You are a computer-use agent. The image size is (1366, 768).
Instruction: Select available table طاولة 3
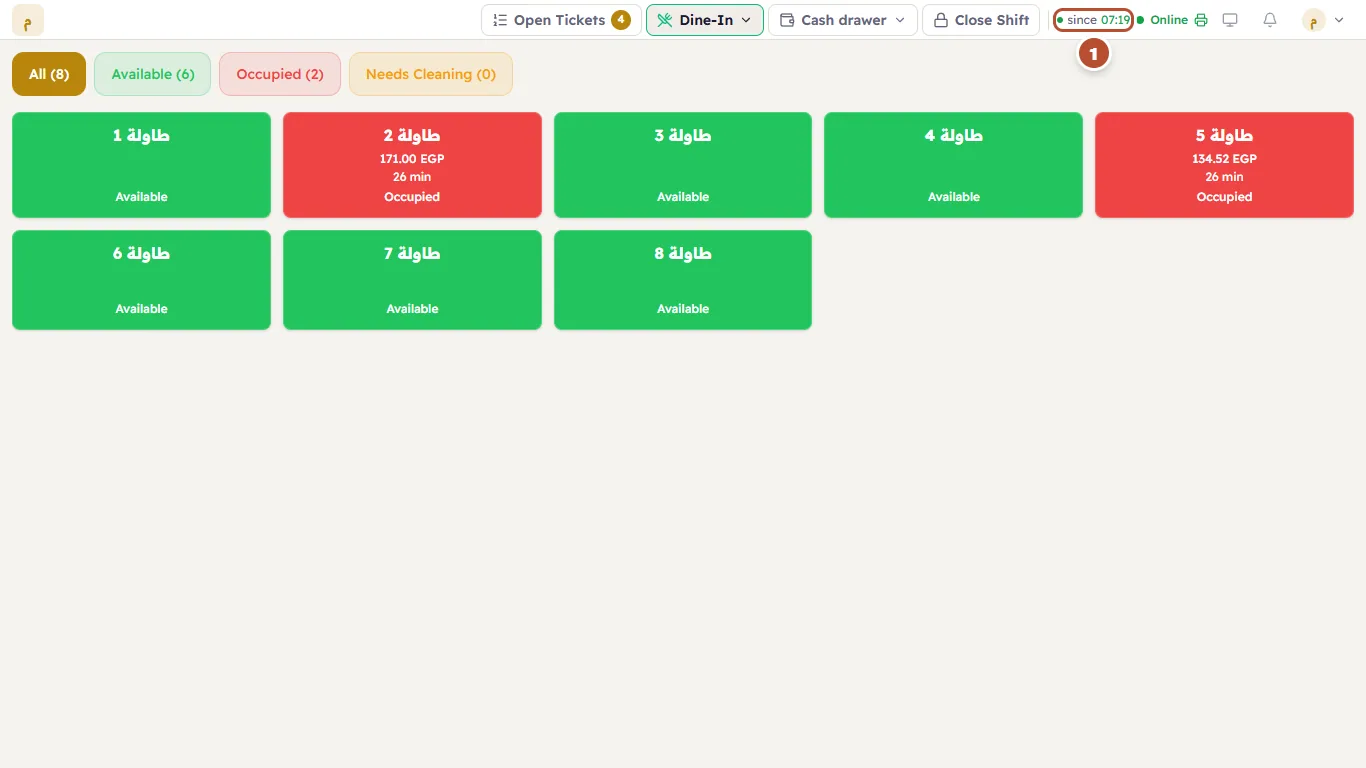(x=683, y=165)
